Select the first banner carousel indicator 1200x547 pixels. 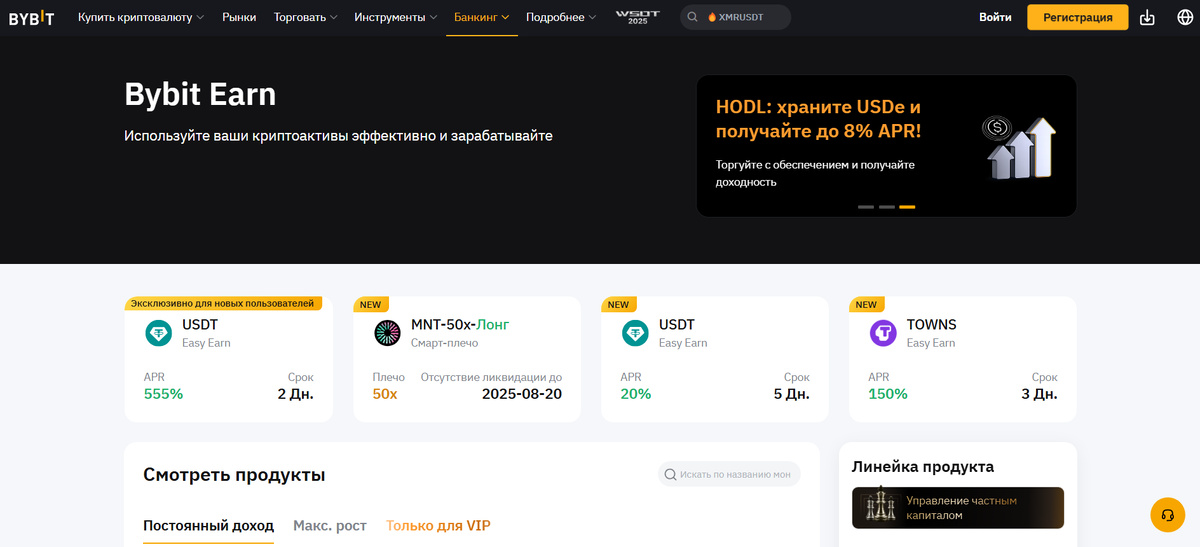coord(866,207)
